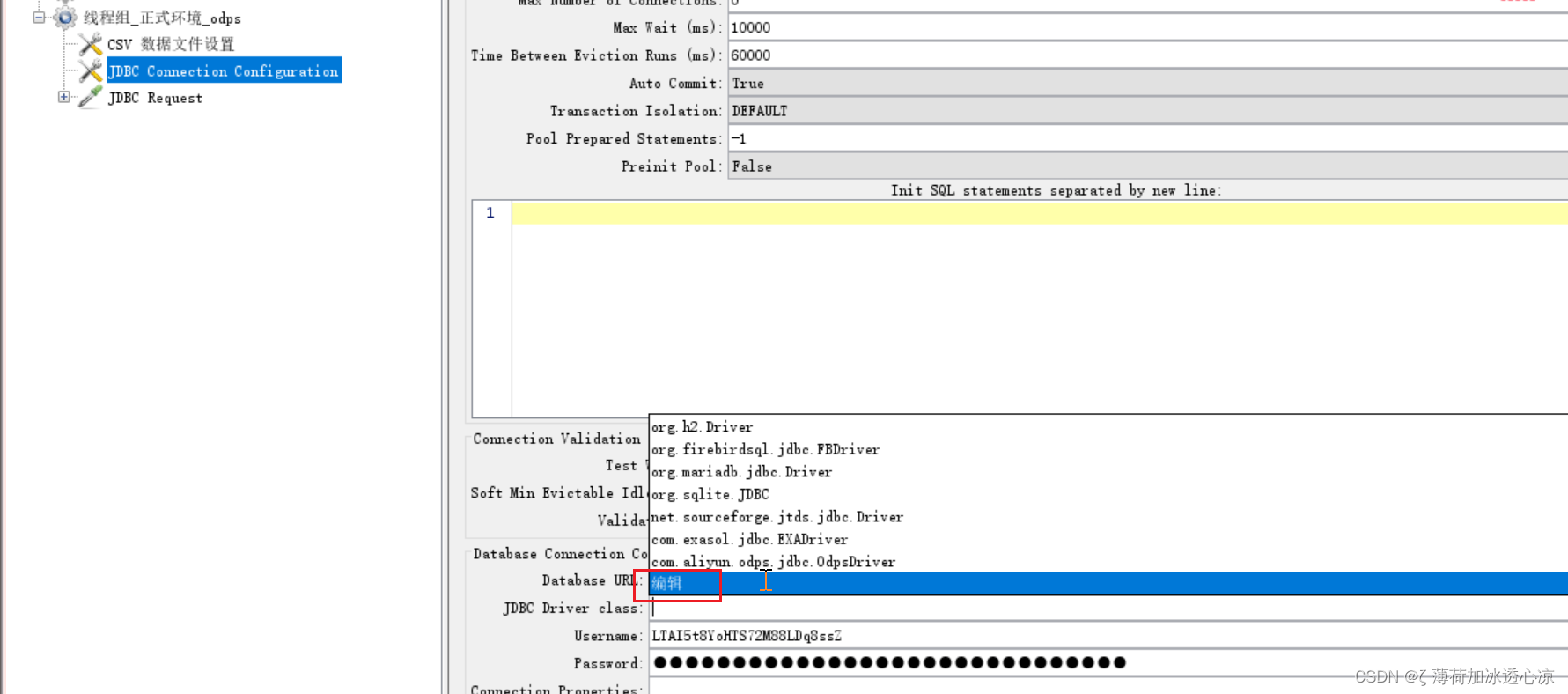Image resolution: width=1568 pixels, height=694 pixels.
Task: Click the JDBC Connection Configuration tools icon
Action: pos(91,70)
